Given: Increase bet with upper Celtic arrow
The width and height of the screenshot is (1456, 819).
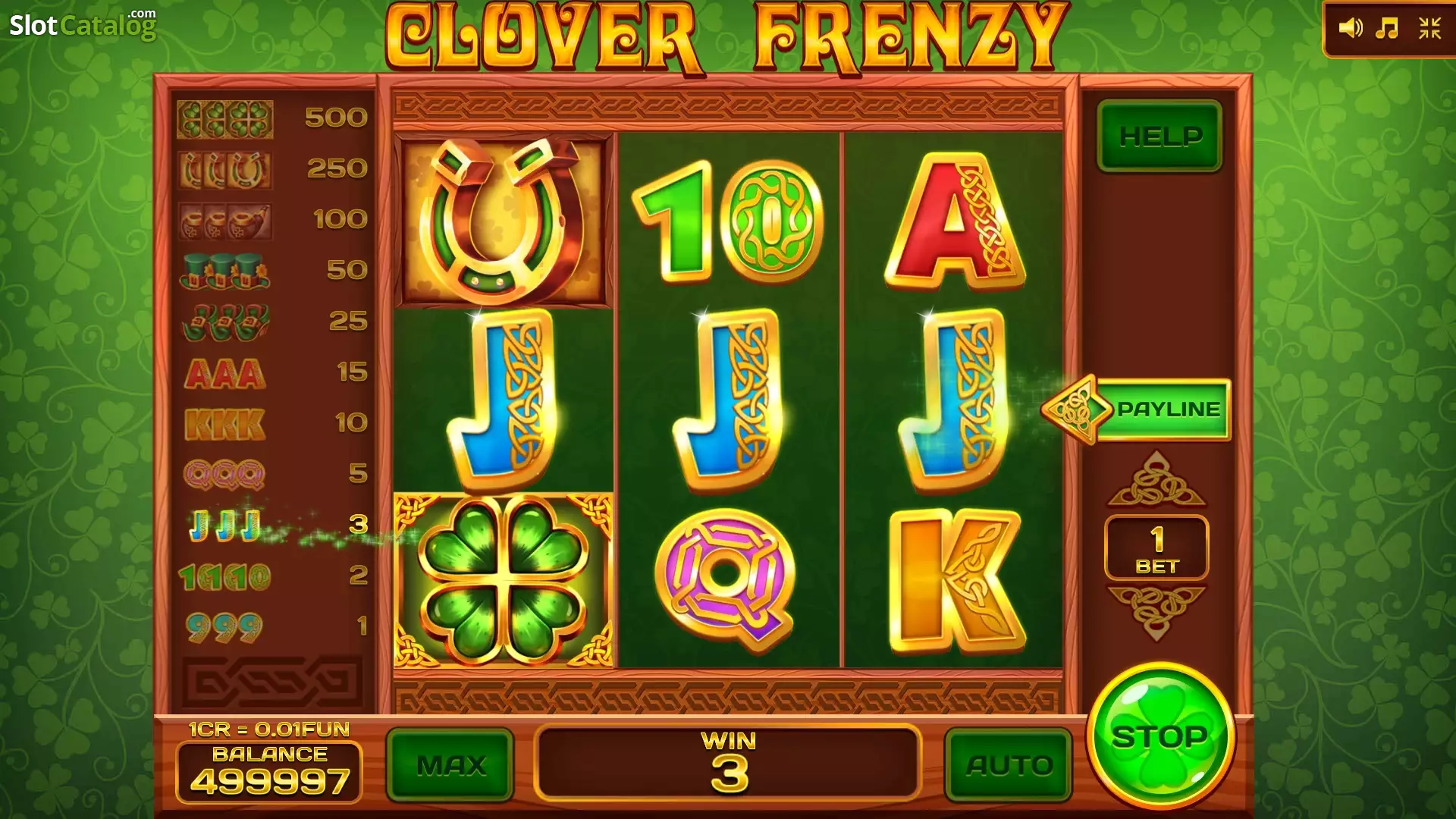Looking at the screenshot, I should 1156,479.
